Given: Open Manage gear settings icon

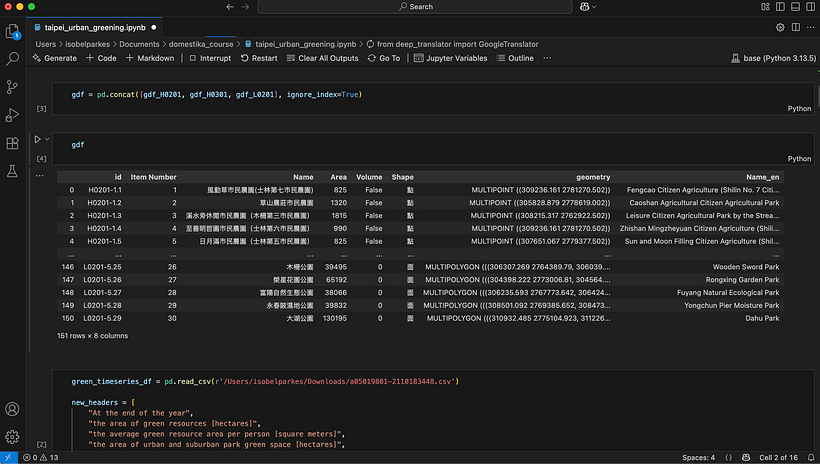Looking at the screenshot, I should [13, 436].
